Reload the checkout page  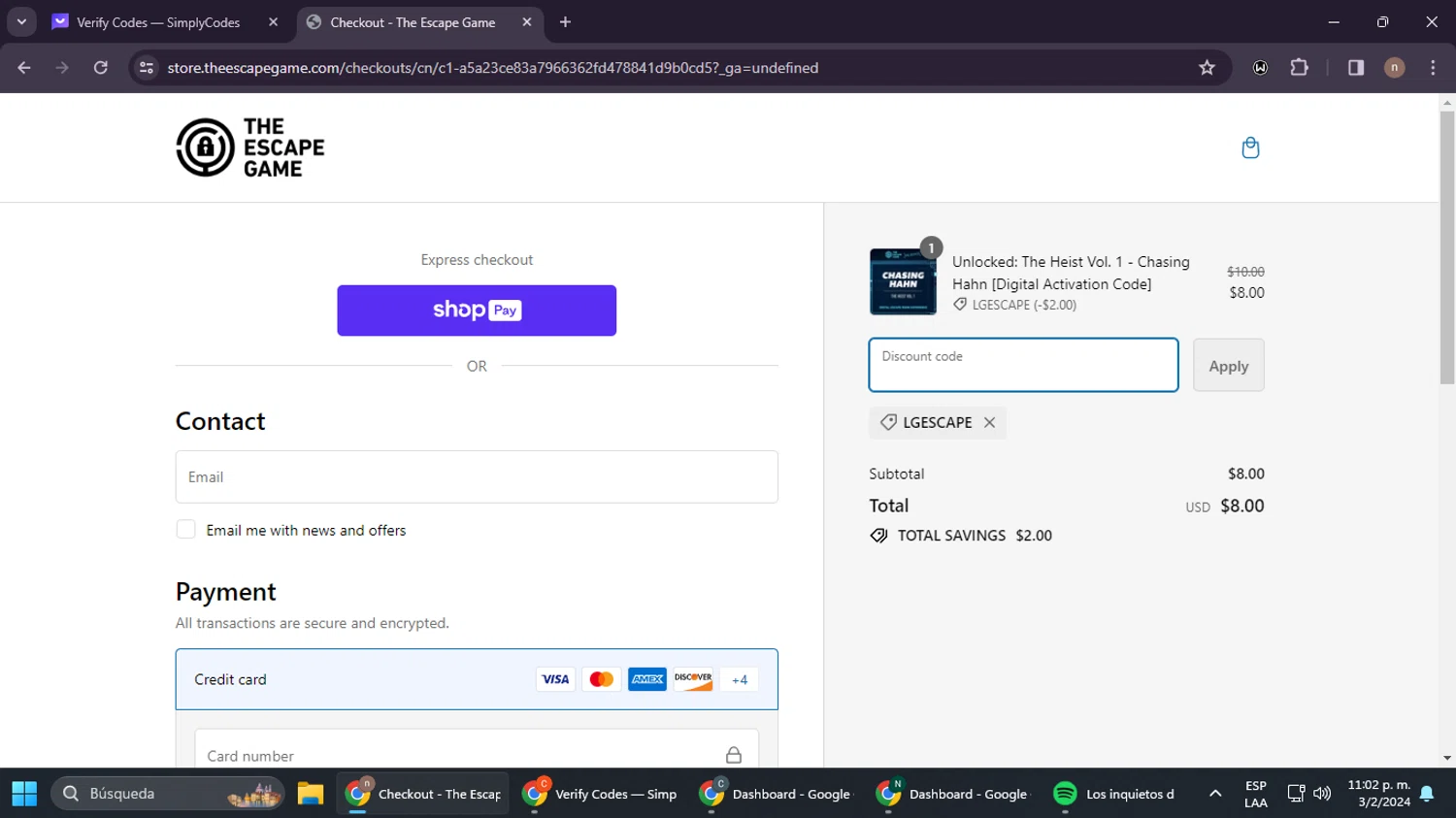click(x=101, y=68)
